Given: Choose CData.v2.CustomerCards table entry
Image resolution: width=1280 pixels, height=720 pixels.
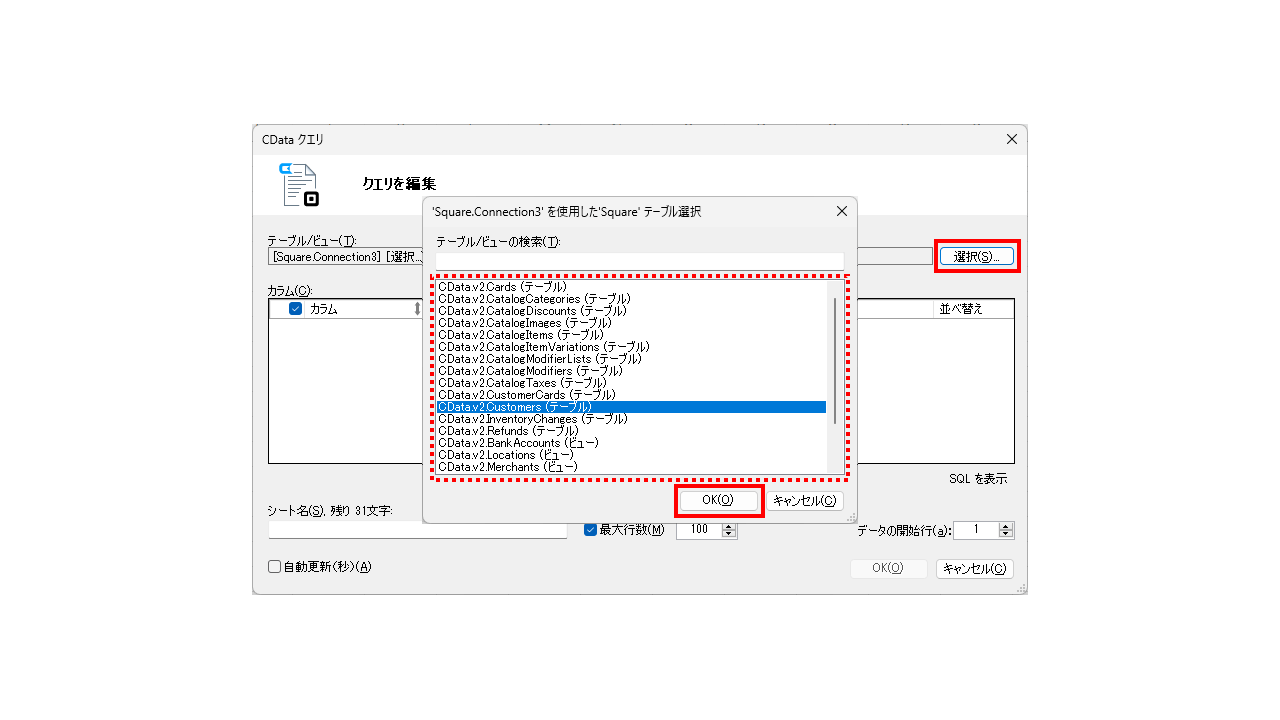Looking at the screenshot, I should coord(631,395).
